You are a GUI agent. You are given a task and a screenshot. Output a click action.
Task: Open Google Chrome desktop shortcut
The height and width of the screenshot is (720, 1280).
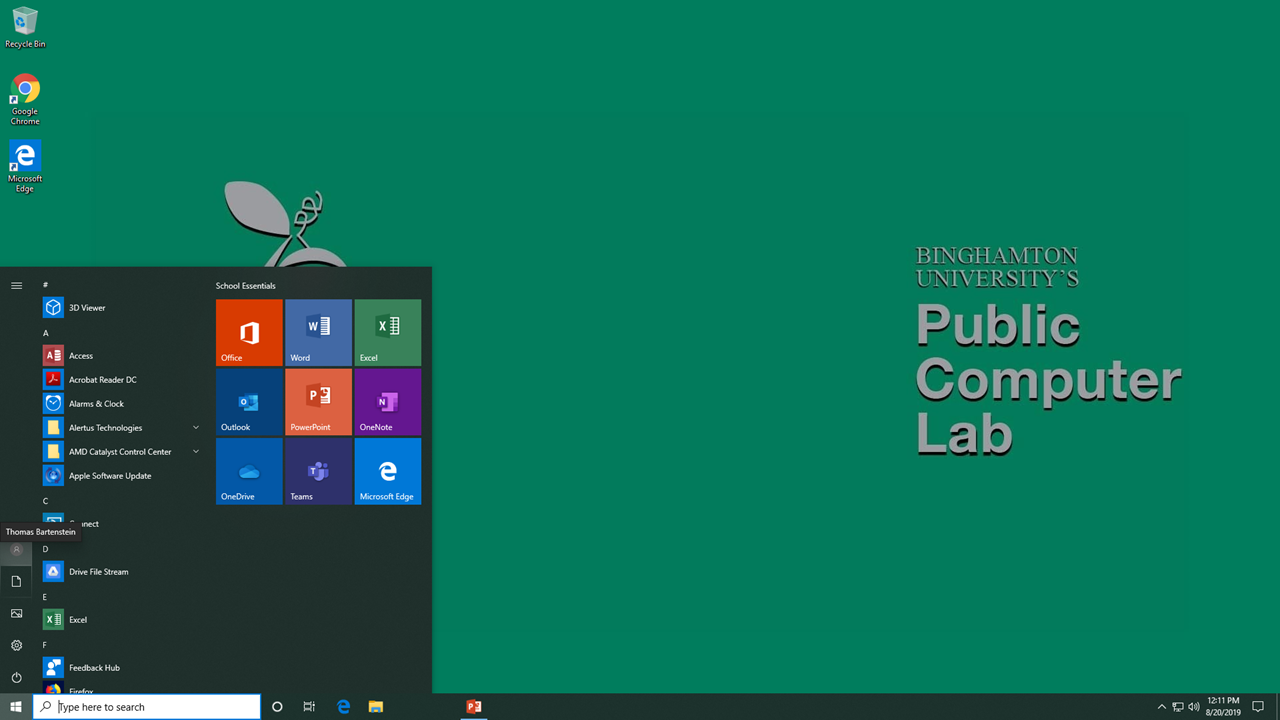point(25,98)
